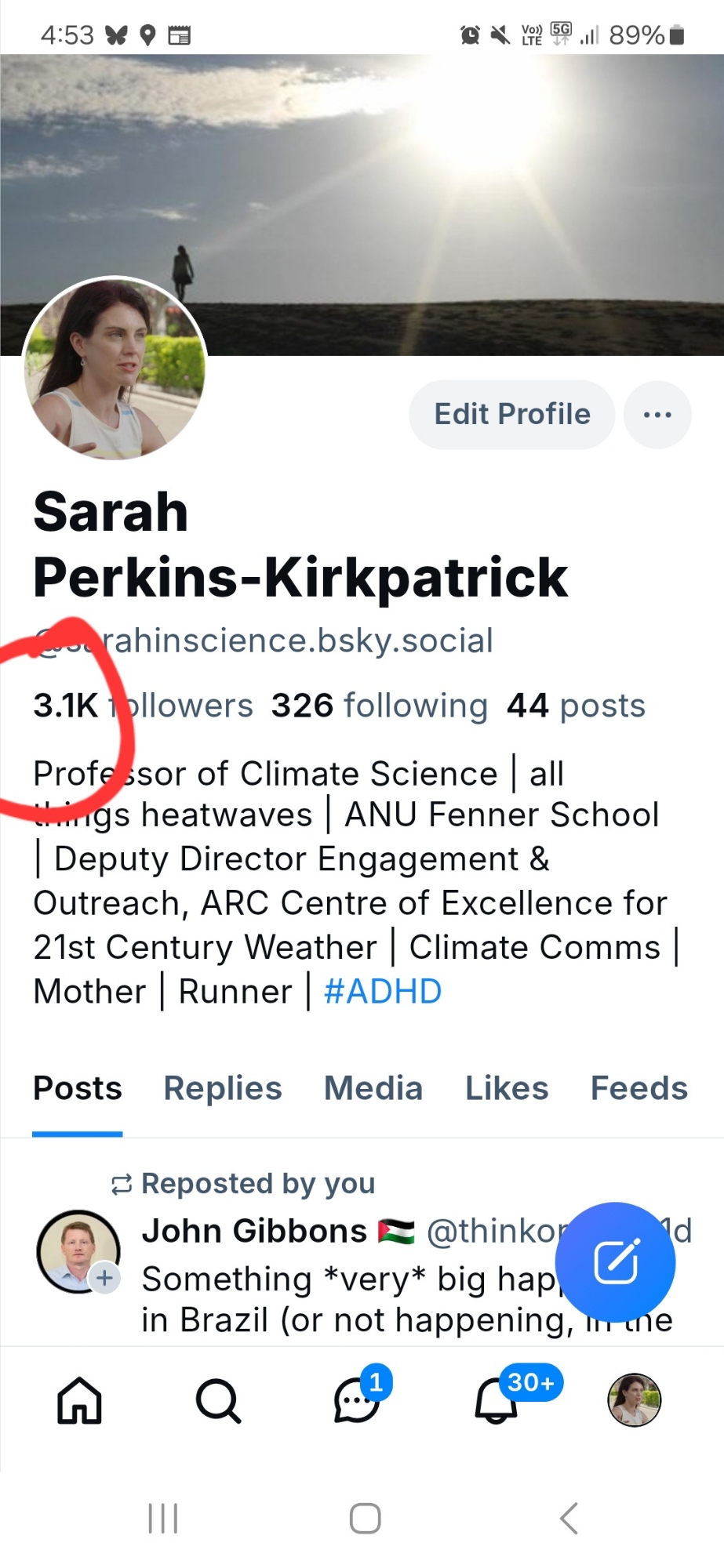
Task: Open the 3.1K followers list
Action: (143, 706)
